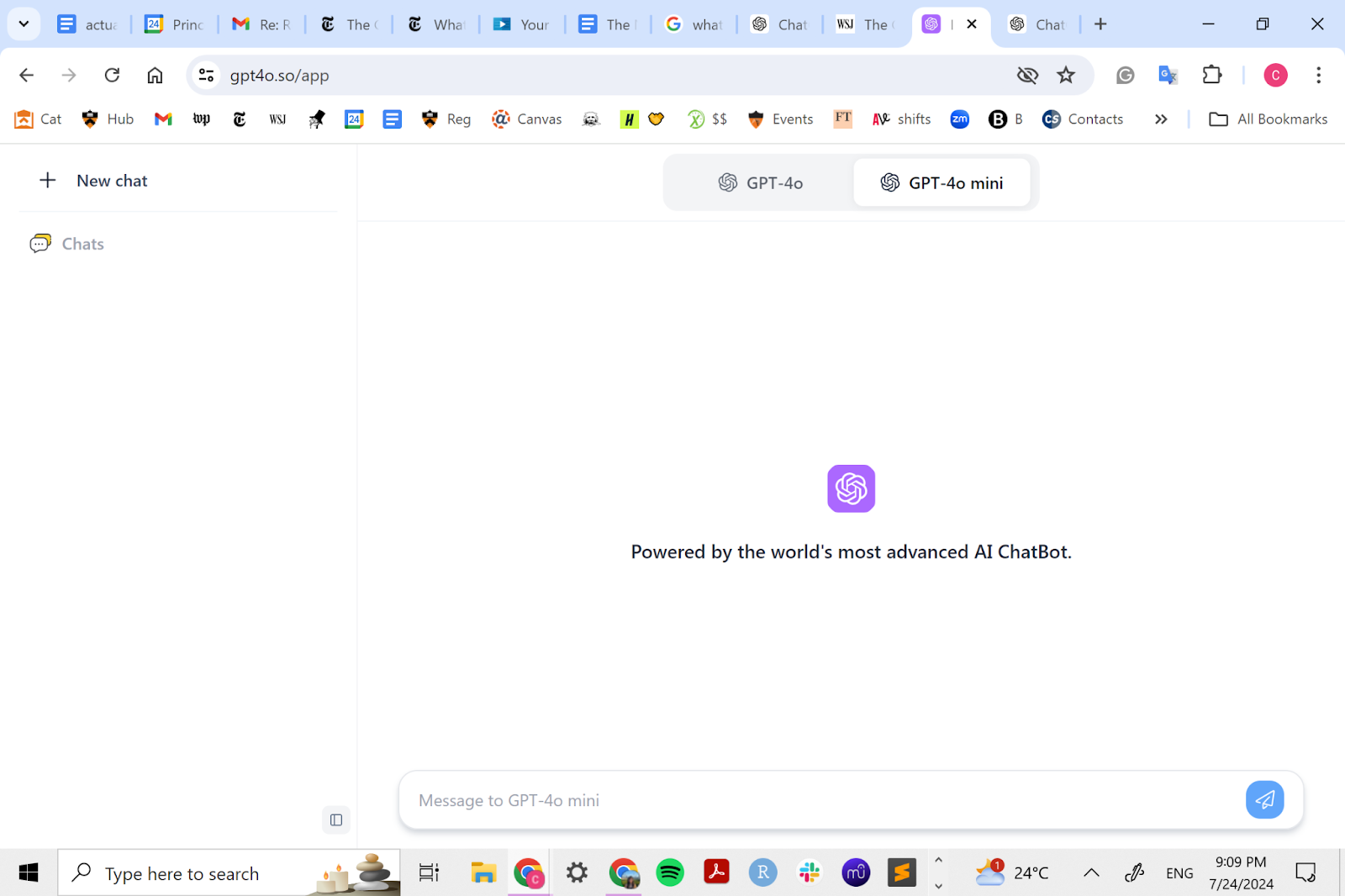Open the Extensions puzzle menu
This screenshot has width=1345, height=896.
pos(1211,75)
